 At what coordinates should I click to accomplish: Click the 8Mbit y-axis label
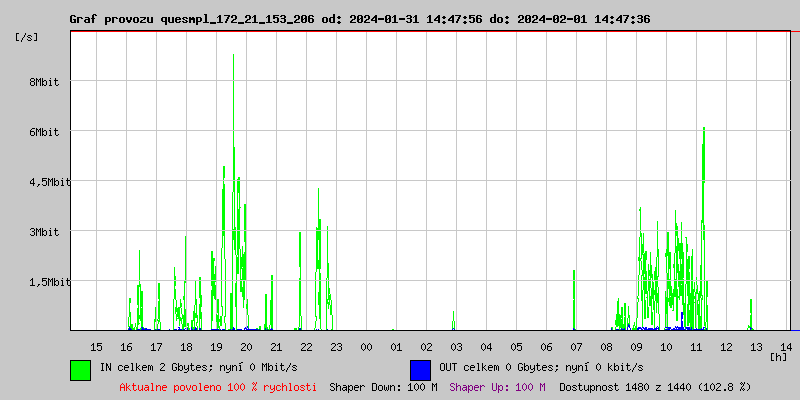tap(44, 82)
